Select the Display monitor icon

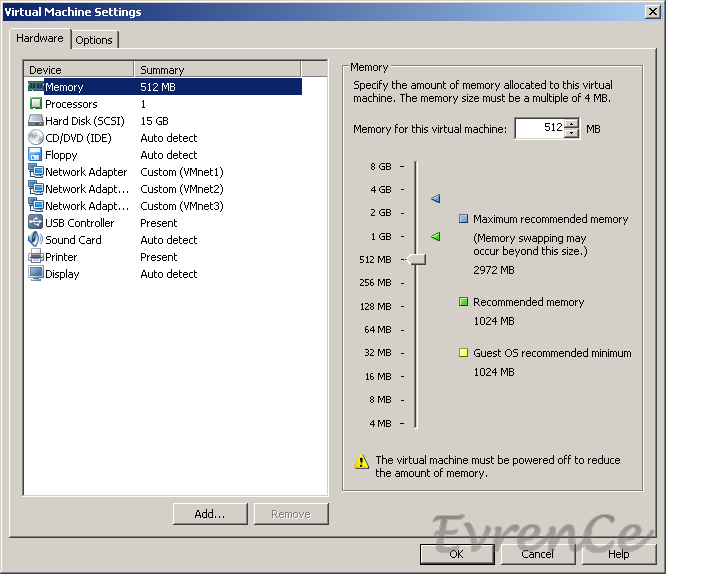[x=36, y=274]
